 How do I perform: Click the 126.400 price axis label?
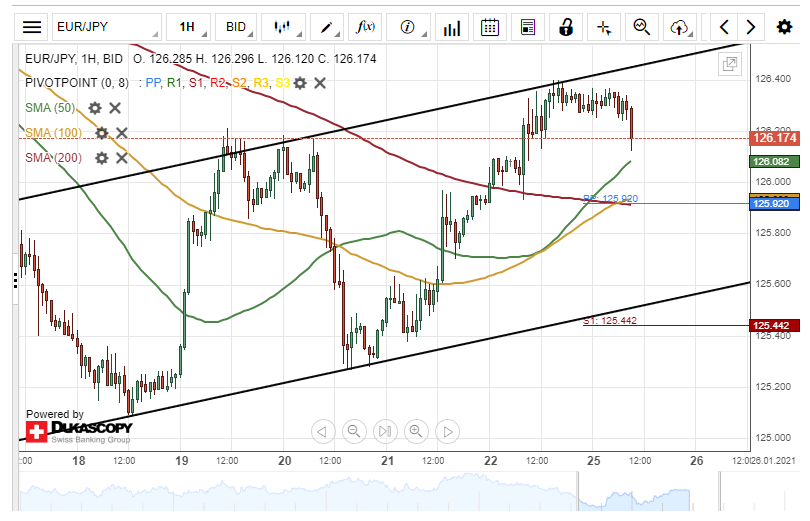pyautogui.click(x=773, y=79)
